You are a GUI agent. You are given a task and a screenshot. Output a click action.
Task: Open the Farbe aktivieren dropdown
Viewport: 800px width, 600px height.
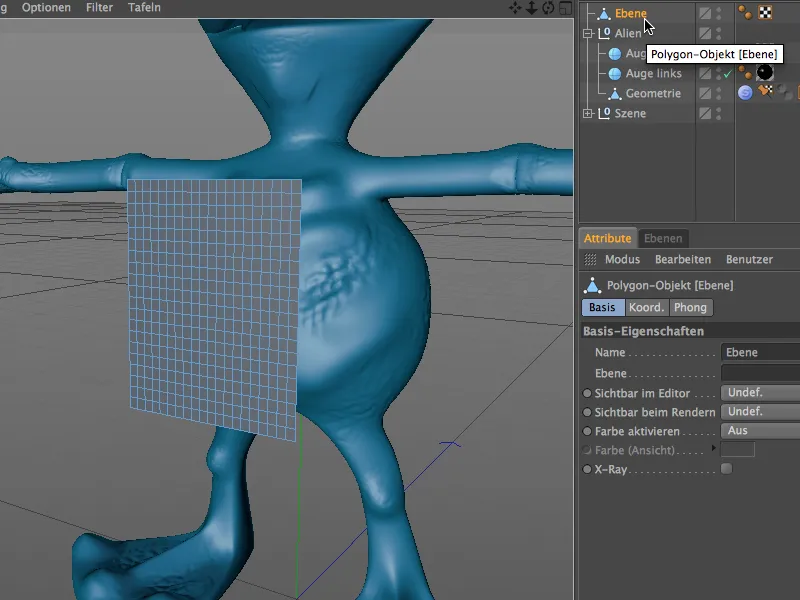[x=760, y=431]
